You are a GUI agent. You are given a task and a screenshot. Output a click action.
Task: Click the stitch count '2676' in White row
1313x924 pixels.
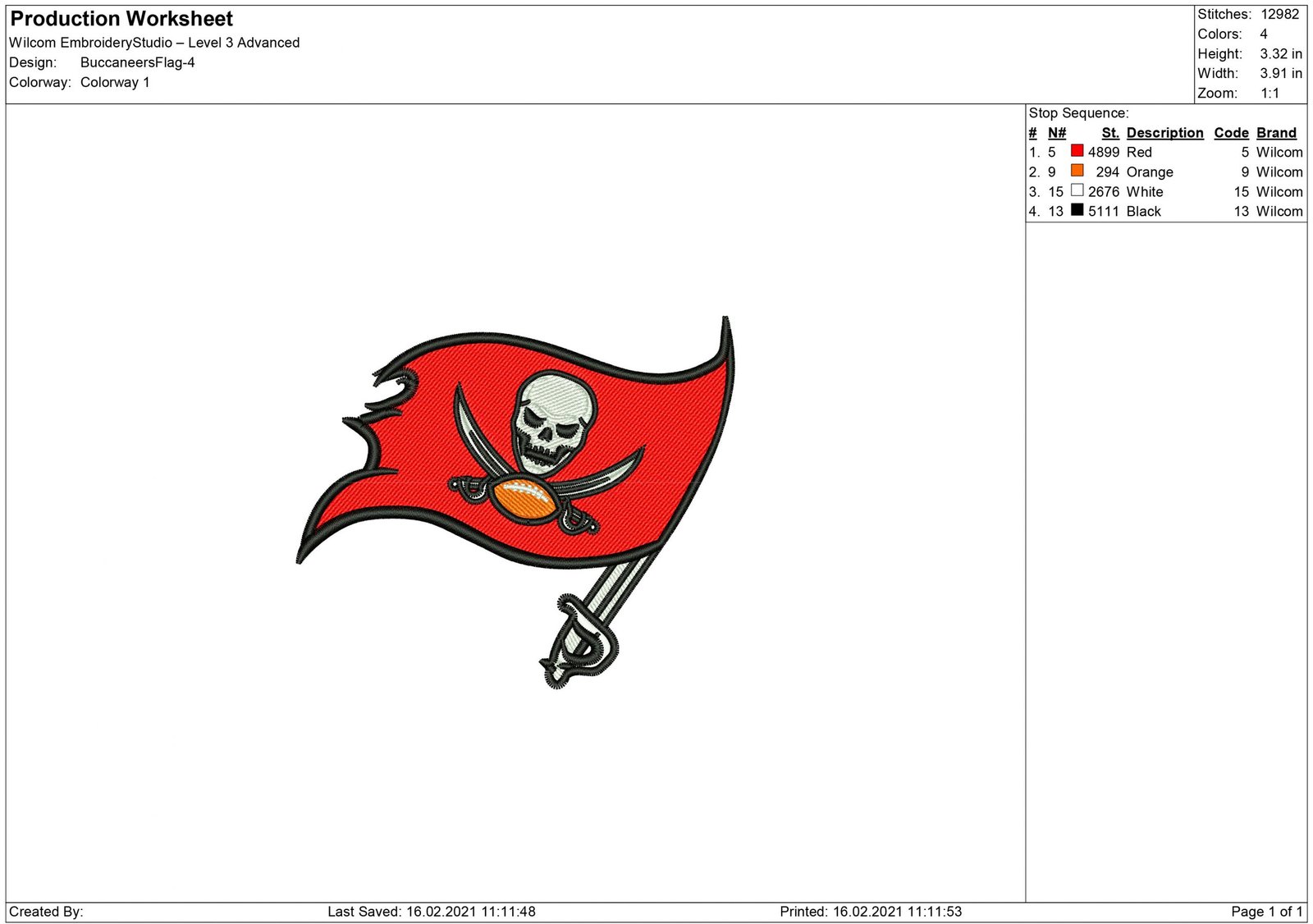(x=1104, y=191)
